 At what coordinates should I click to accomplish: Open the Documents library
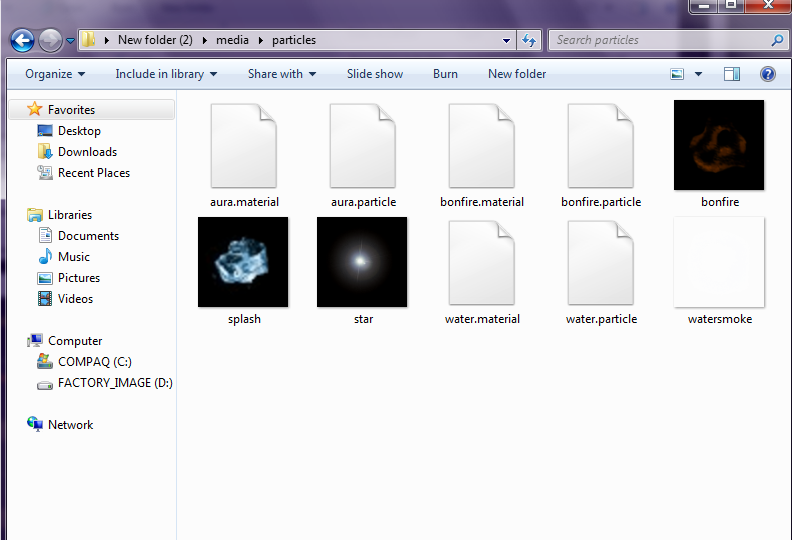[x=88, y=236]
